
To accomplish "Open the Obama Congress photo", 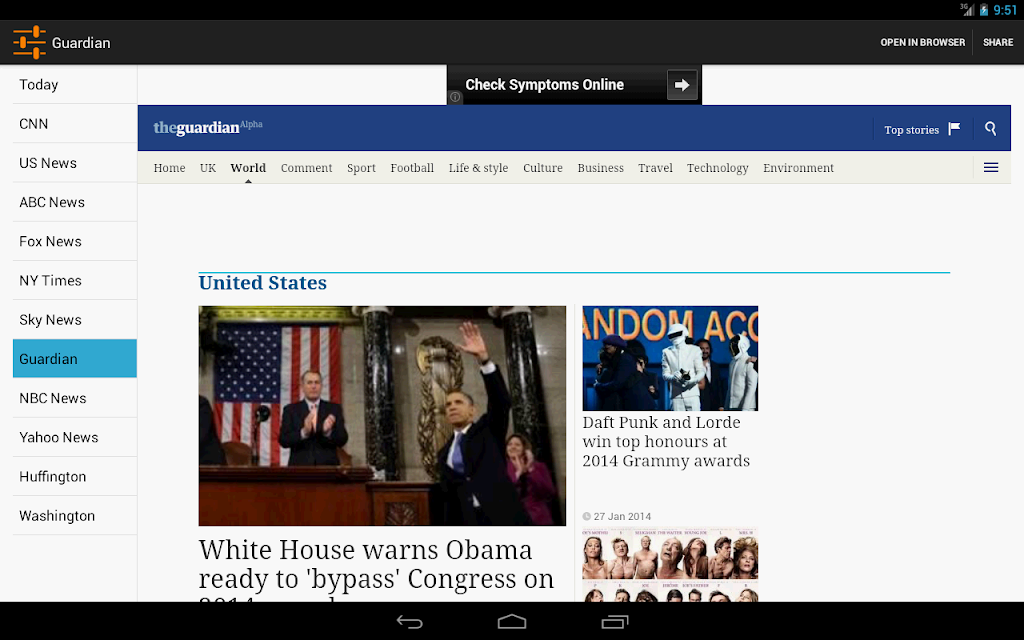I will click(x=382, y=415).
